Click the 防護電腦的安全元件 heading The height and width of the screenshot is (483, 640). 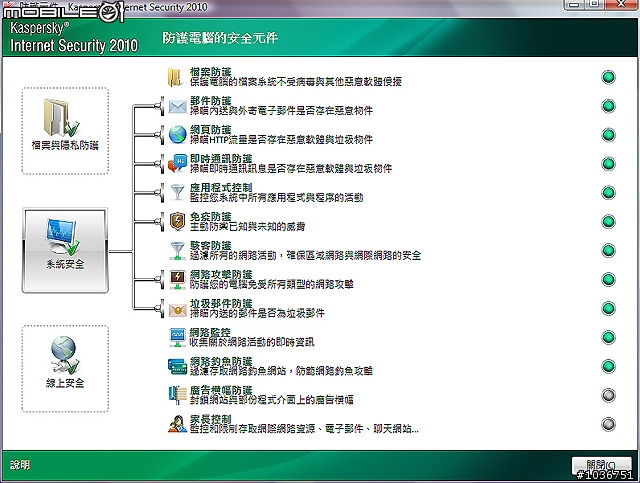pyautogui.click(x=220, y=38)
